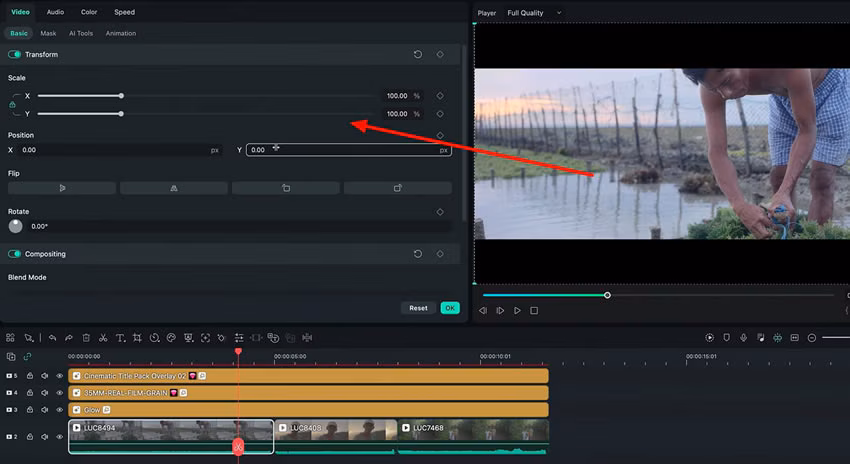Open the keyframe diamond tool in toolbar

click(x=222, y=338)
